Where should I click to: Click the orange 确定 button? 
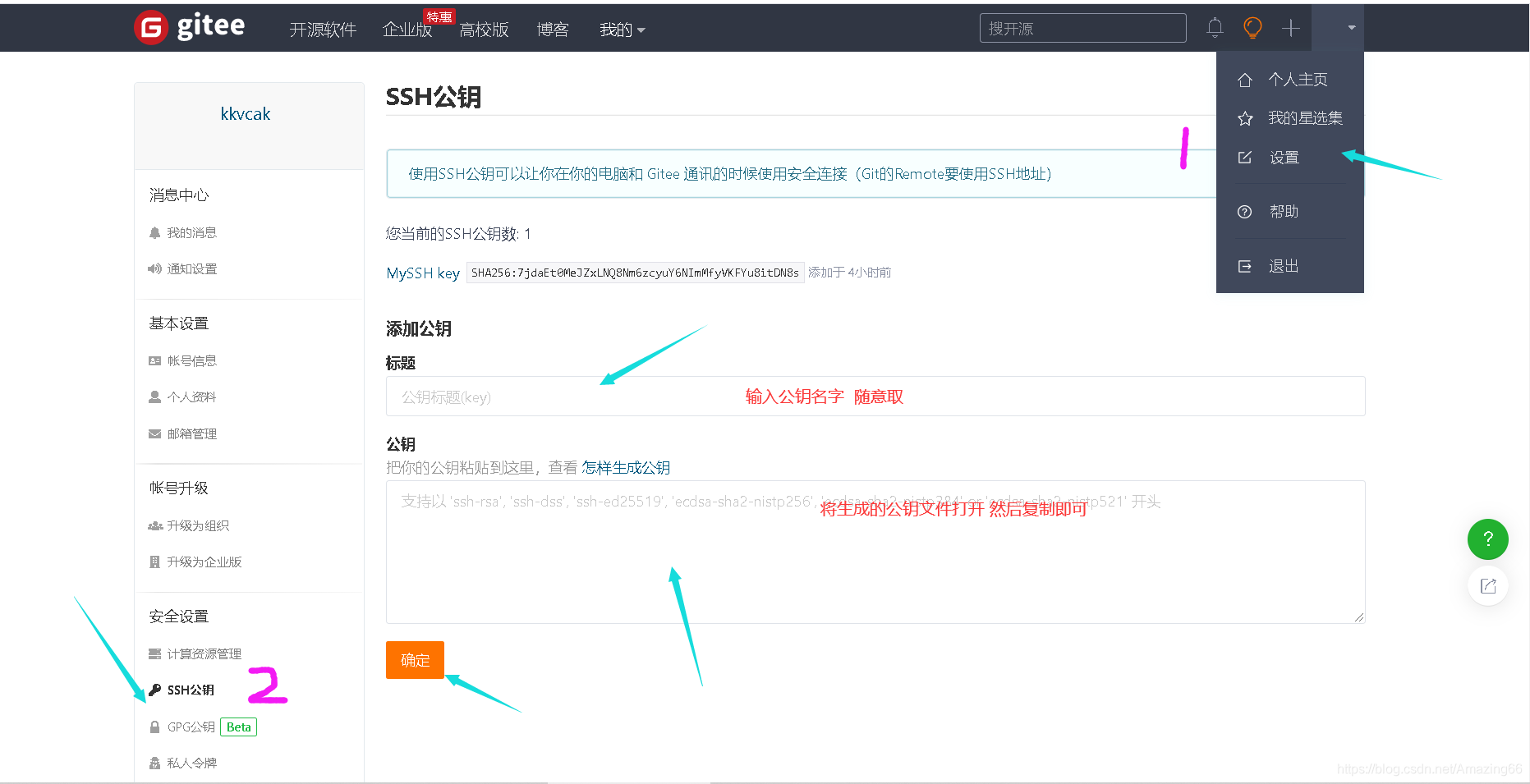(415, 660)
